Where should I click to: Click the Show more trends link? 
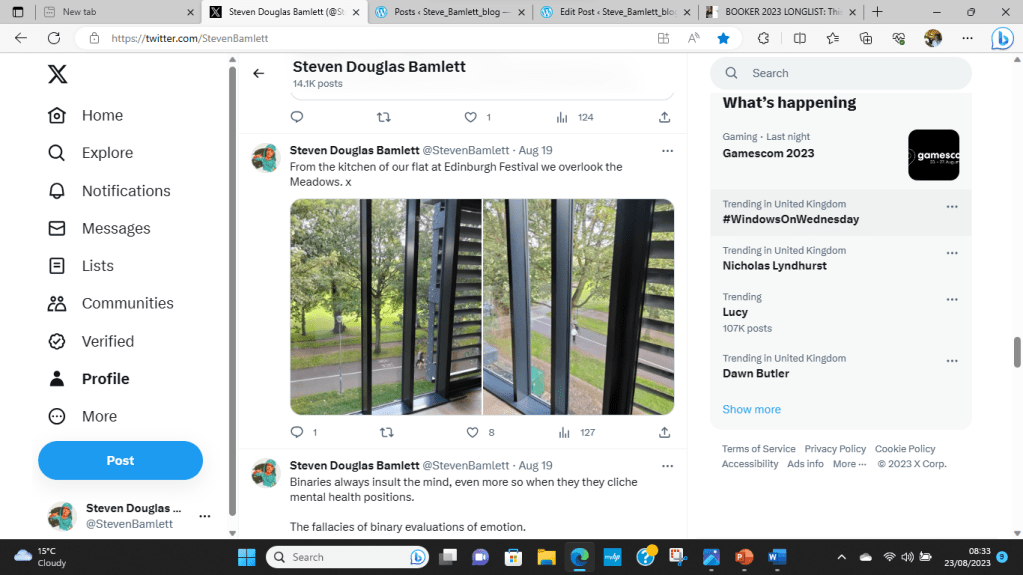tap(751, 409)
